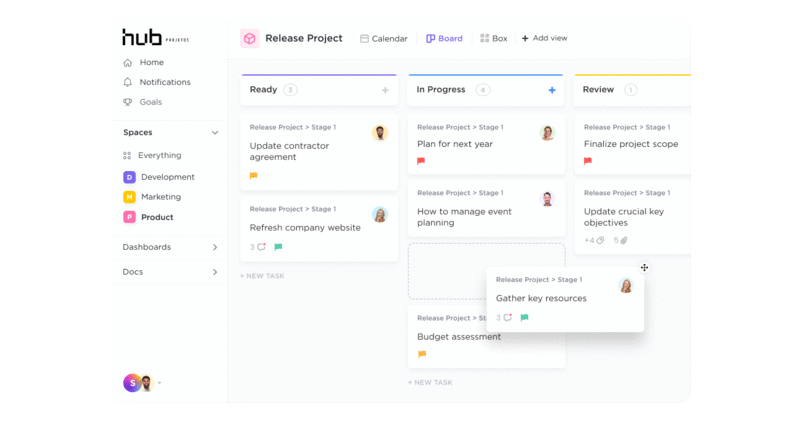Open the user avatar dropdown menu
The width and height of the screenshot is (800, 440).
[159, 383]
